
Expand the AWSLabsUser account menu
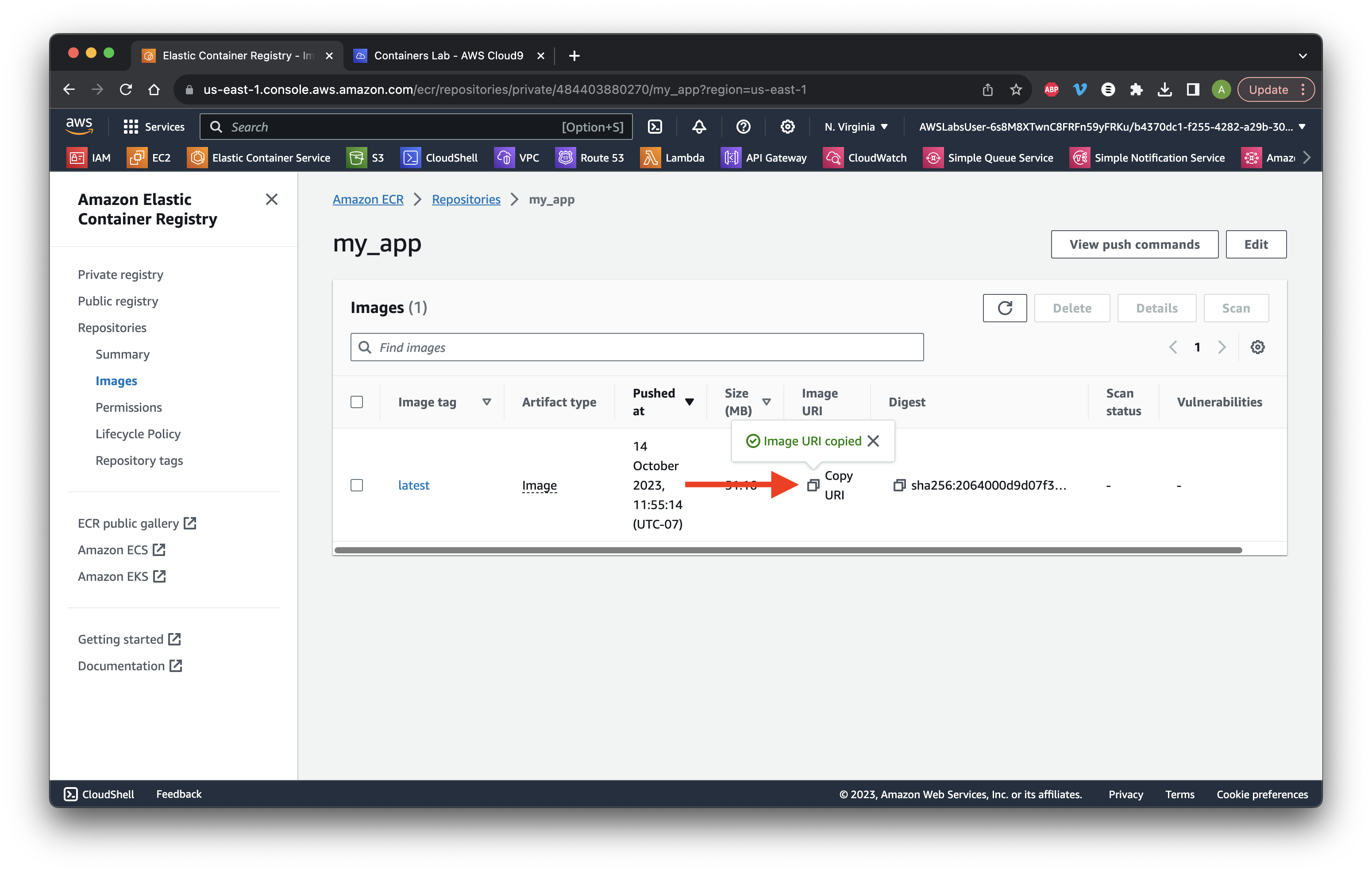click(1112, 127)
